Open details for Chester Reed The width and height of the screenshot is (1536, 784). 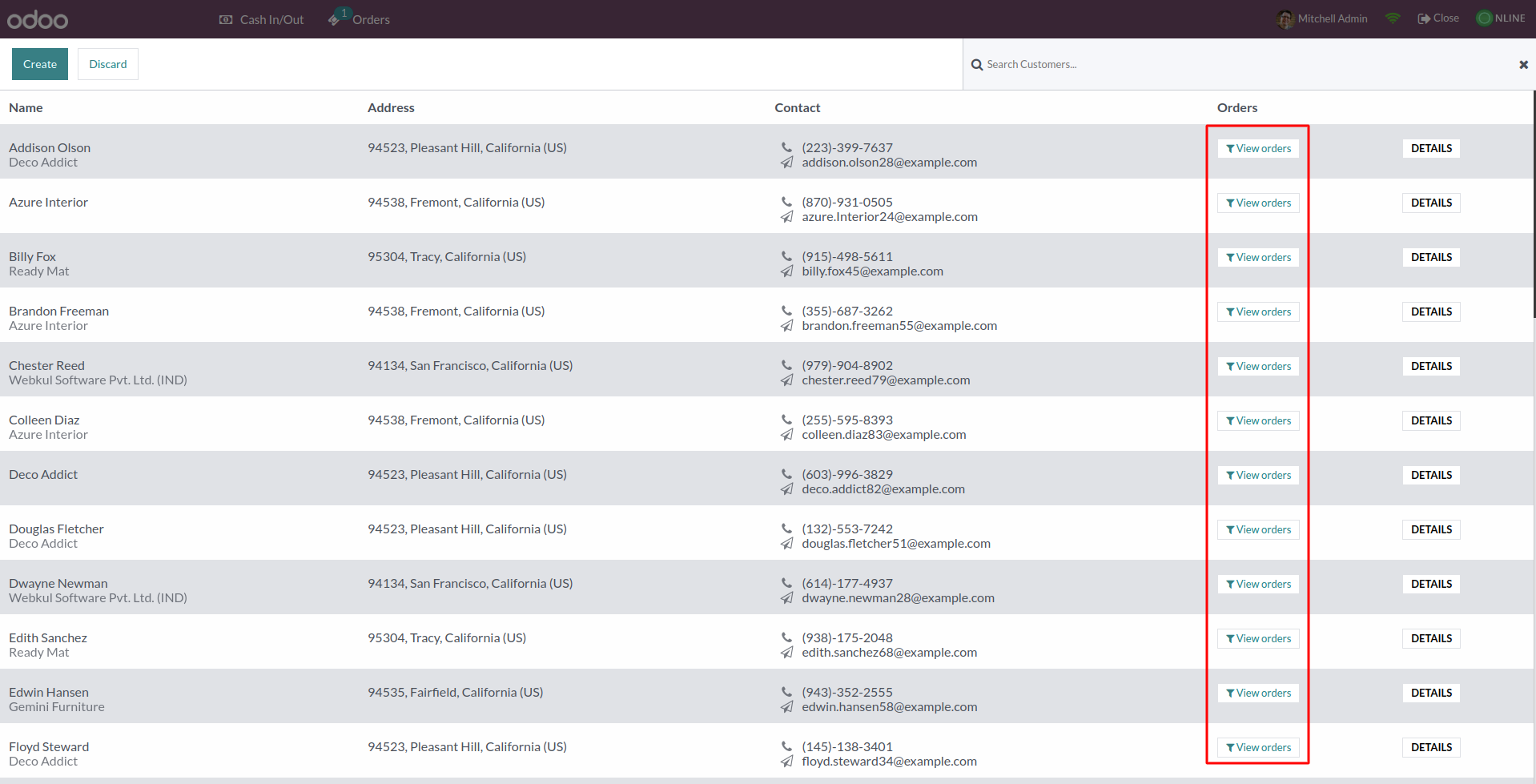tap(1431, 366)
